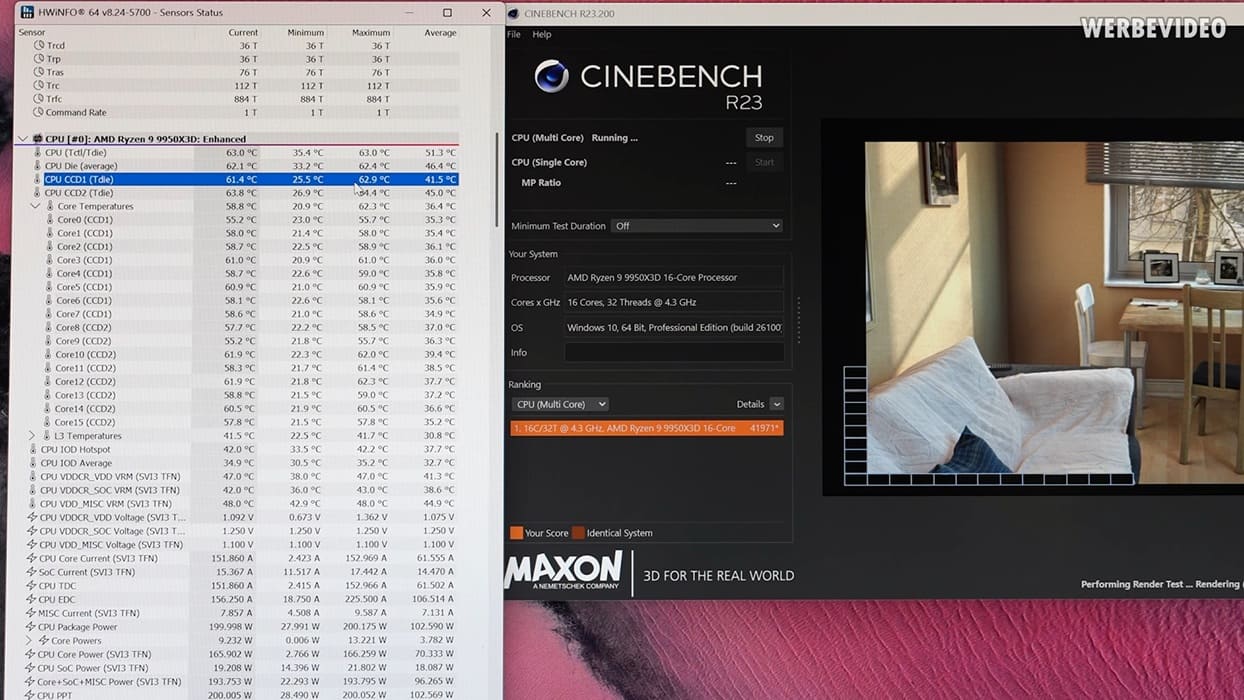Open the File menu in Cinebench

pyautogui.click(x=514, y=34)
